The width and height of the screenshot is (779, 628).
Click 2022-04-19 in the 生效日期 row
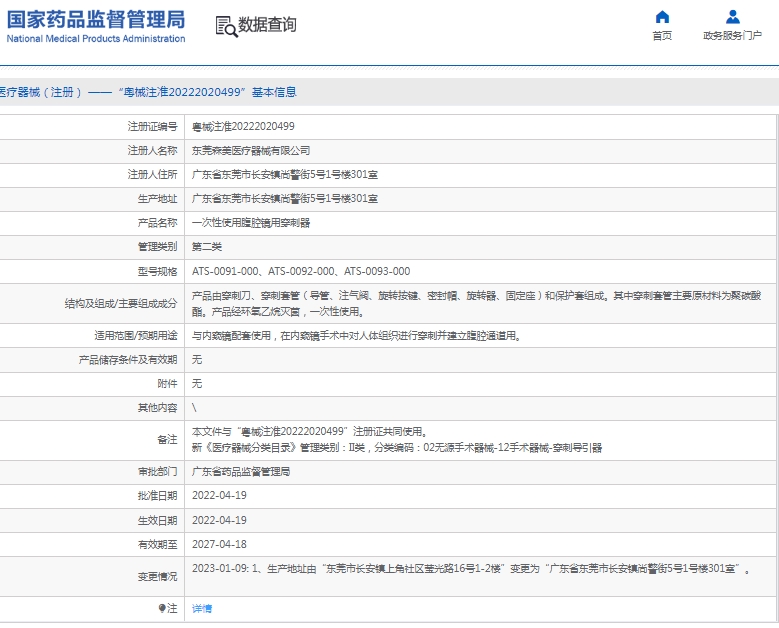(x=219, y=520)
